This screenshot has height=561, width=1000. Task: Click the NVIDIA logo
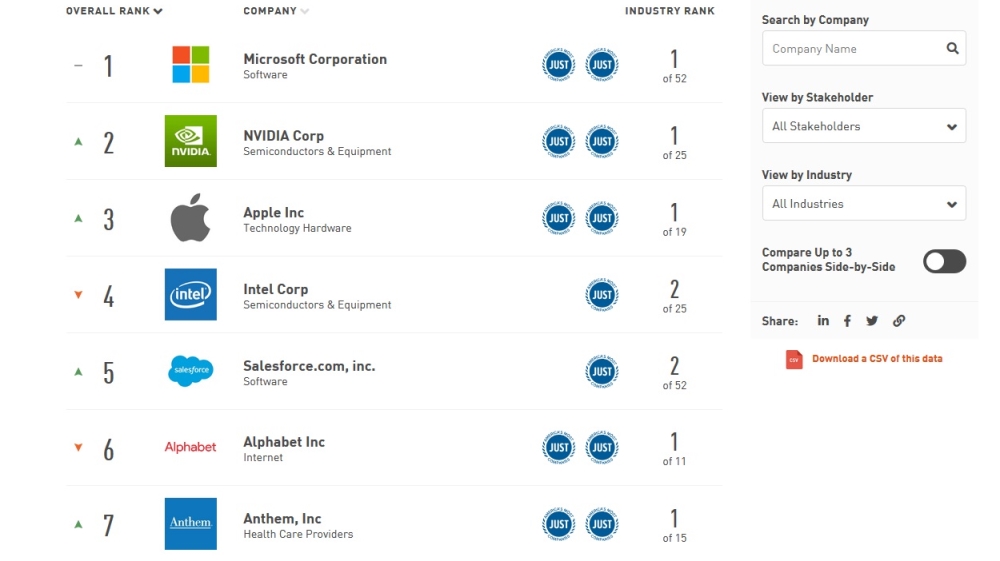190,141
